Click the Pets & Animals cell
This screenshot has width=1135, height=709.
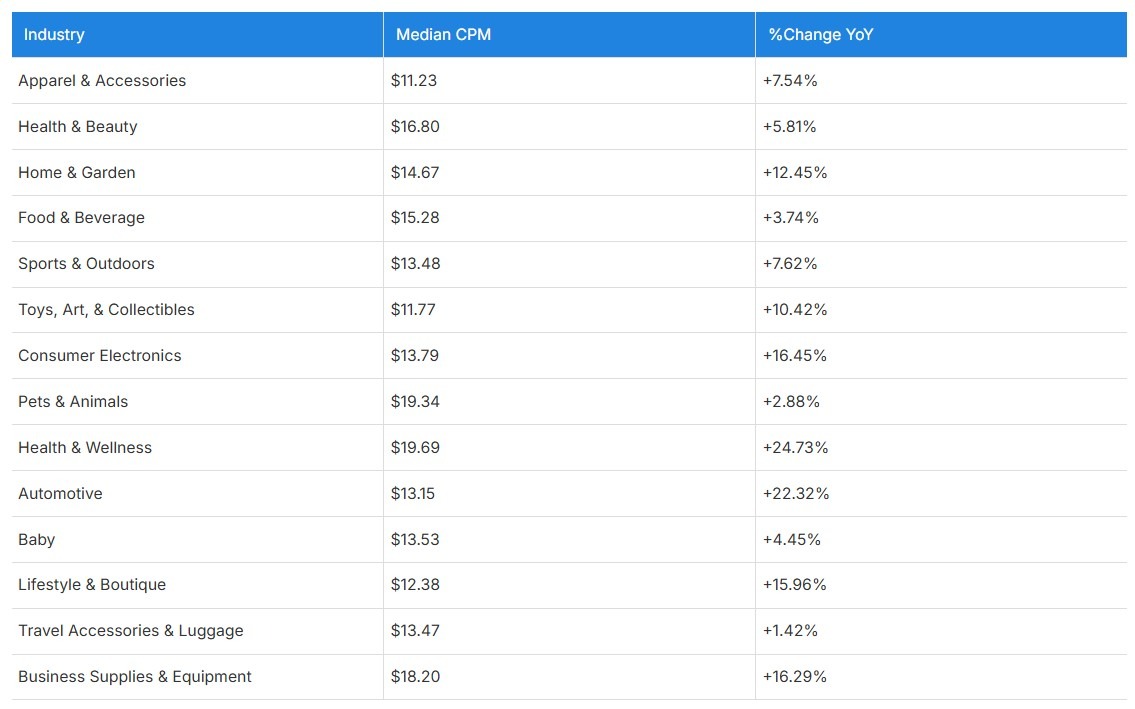coord(73,402)
